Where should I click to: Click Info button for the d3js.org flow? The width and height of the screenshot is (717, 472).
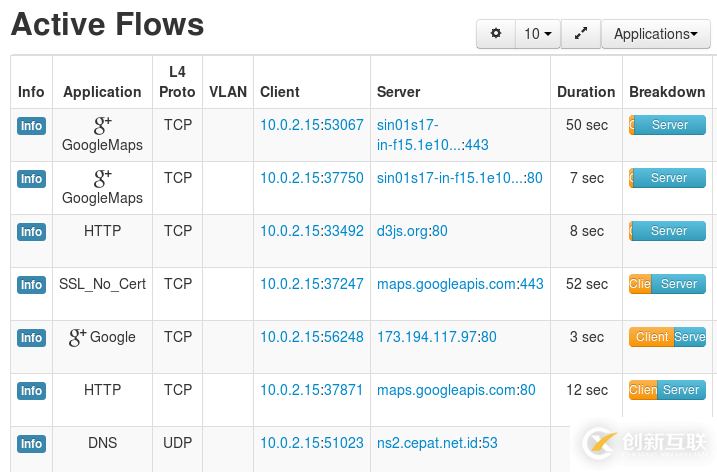coord(31,232)
